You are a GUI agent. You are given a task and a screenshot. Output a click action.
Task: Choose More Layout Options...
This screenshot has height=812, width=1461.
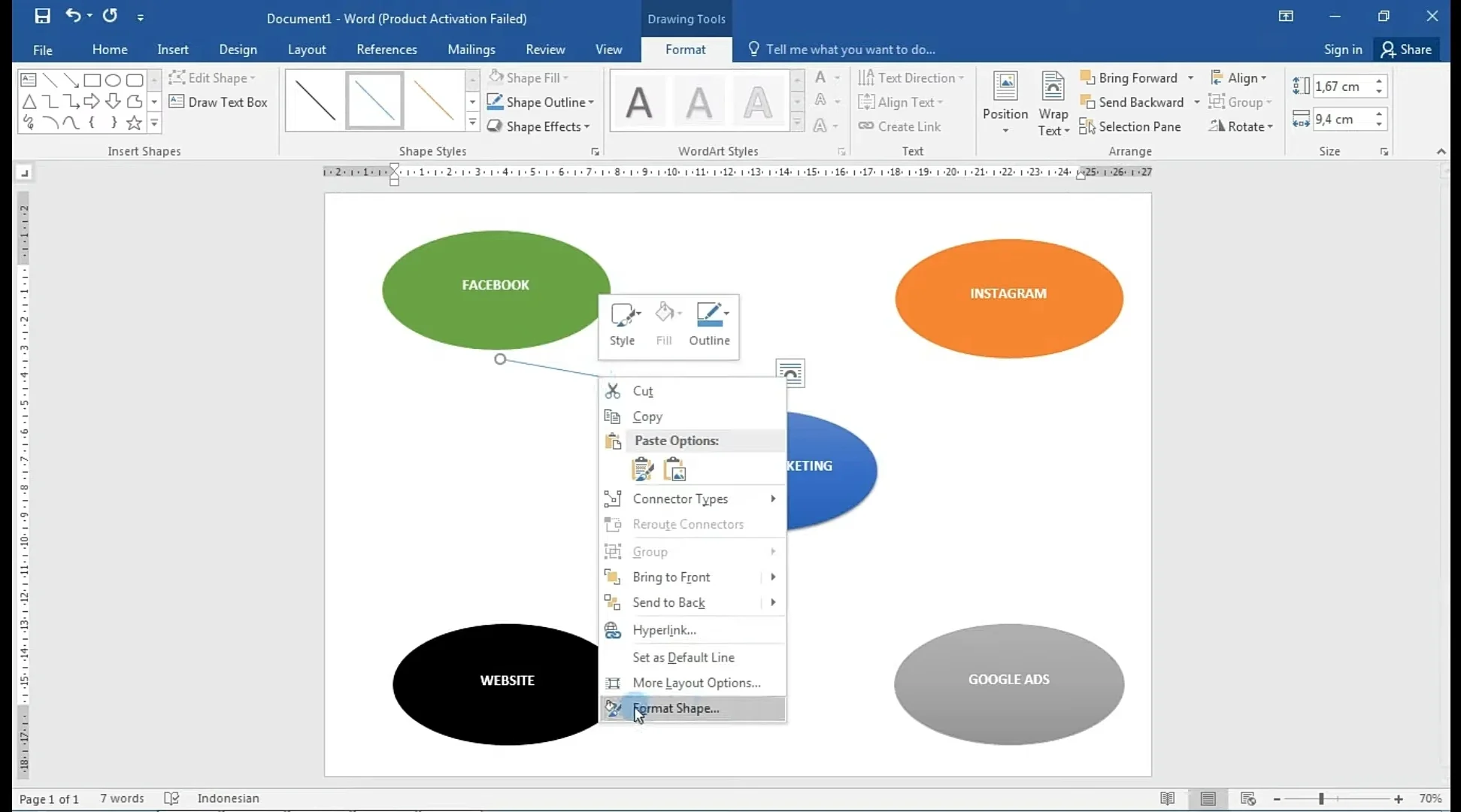pyautogui.click(x=693, y=683)
